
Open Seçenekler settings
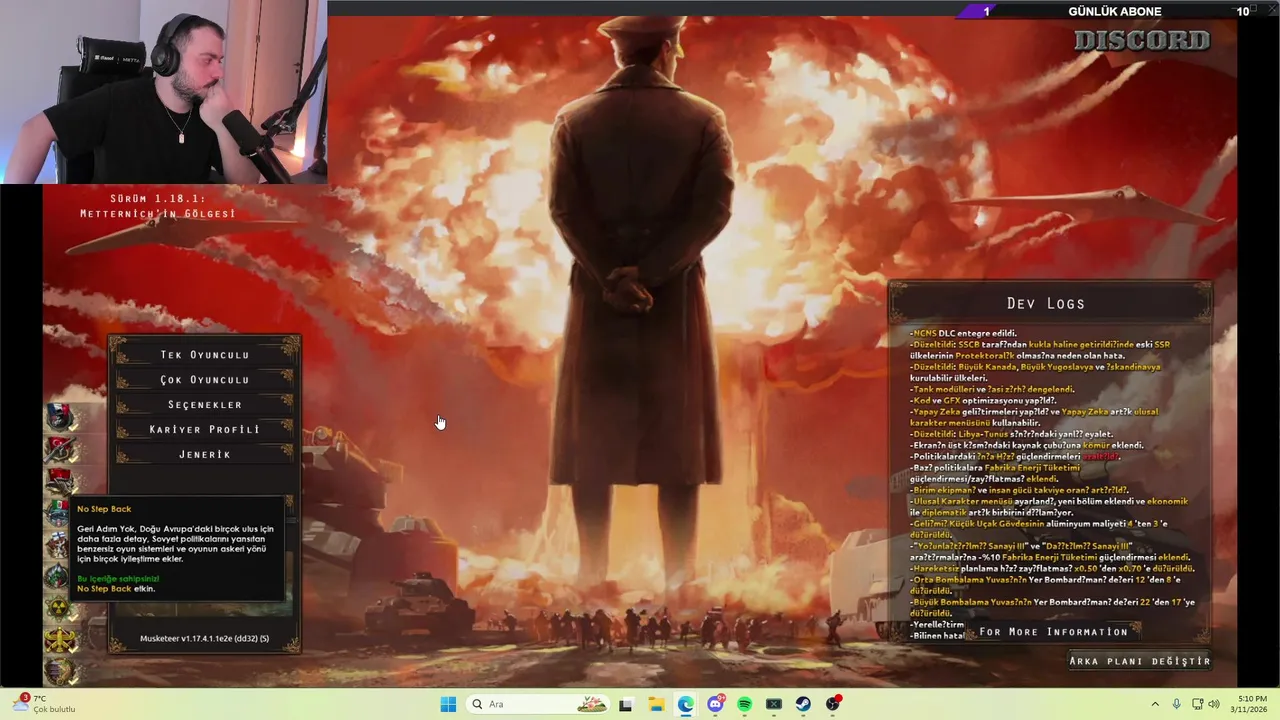[x=205, y=405]
